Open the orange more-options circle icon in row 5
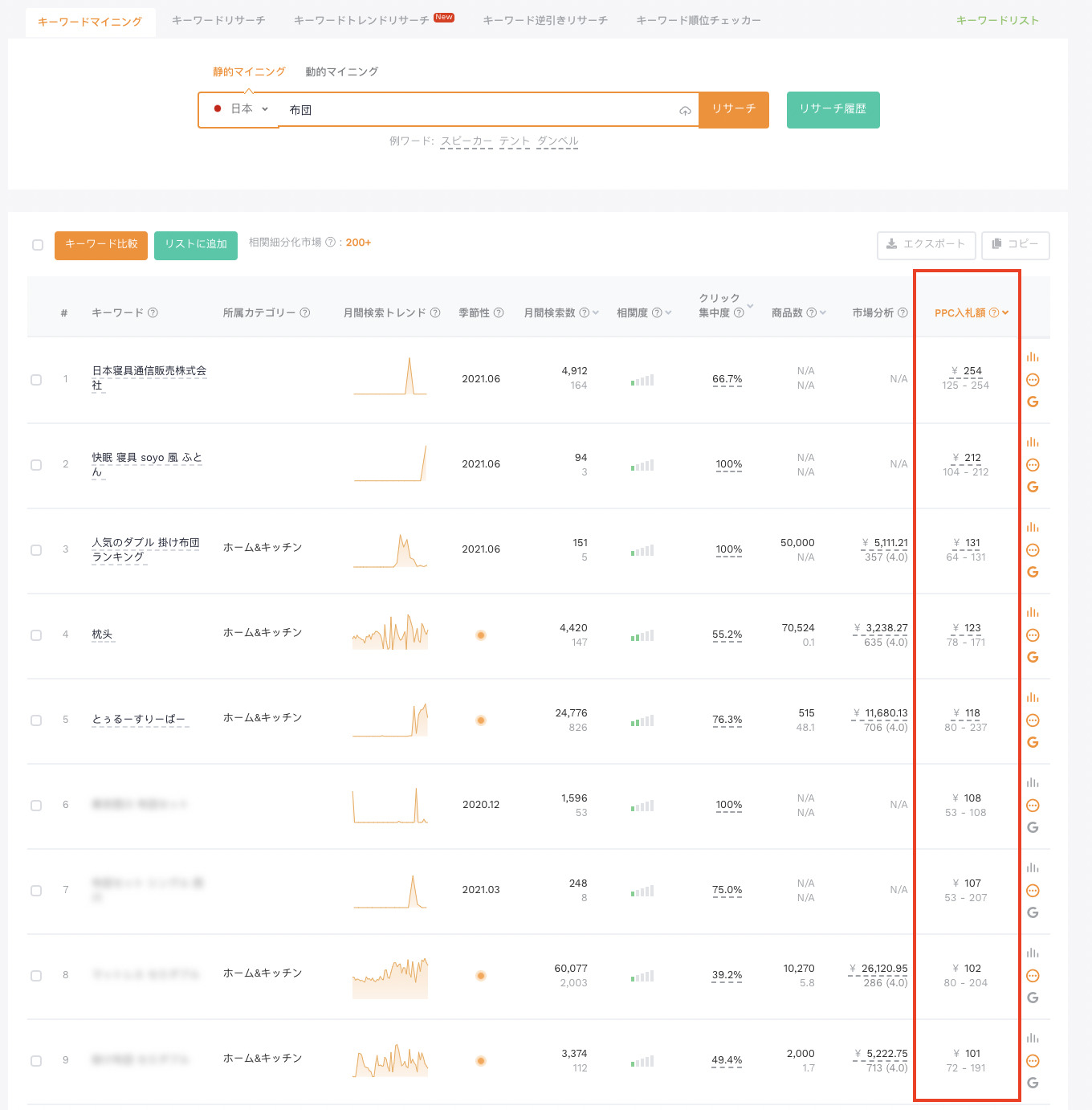This screenshot has height=1110, width=1092. (1033, 720)
